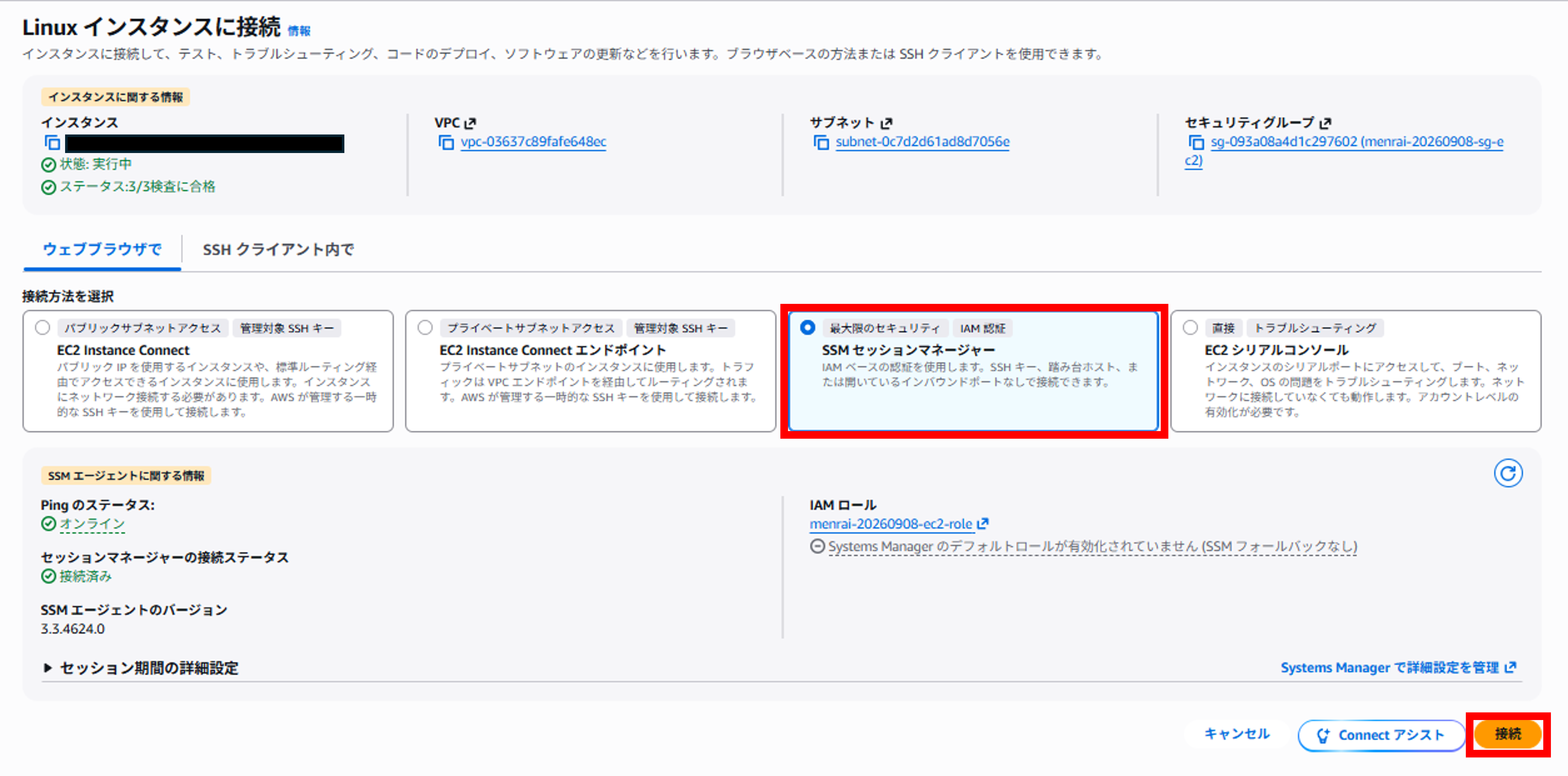Open external link icon beside サブネット heading
Screen dimensions: 1568x776
886,124
